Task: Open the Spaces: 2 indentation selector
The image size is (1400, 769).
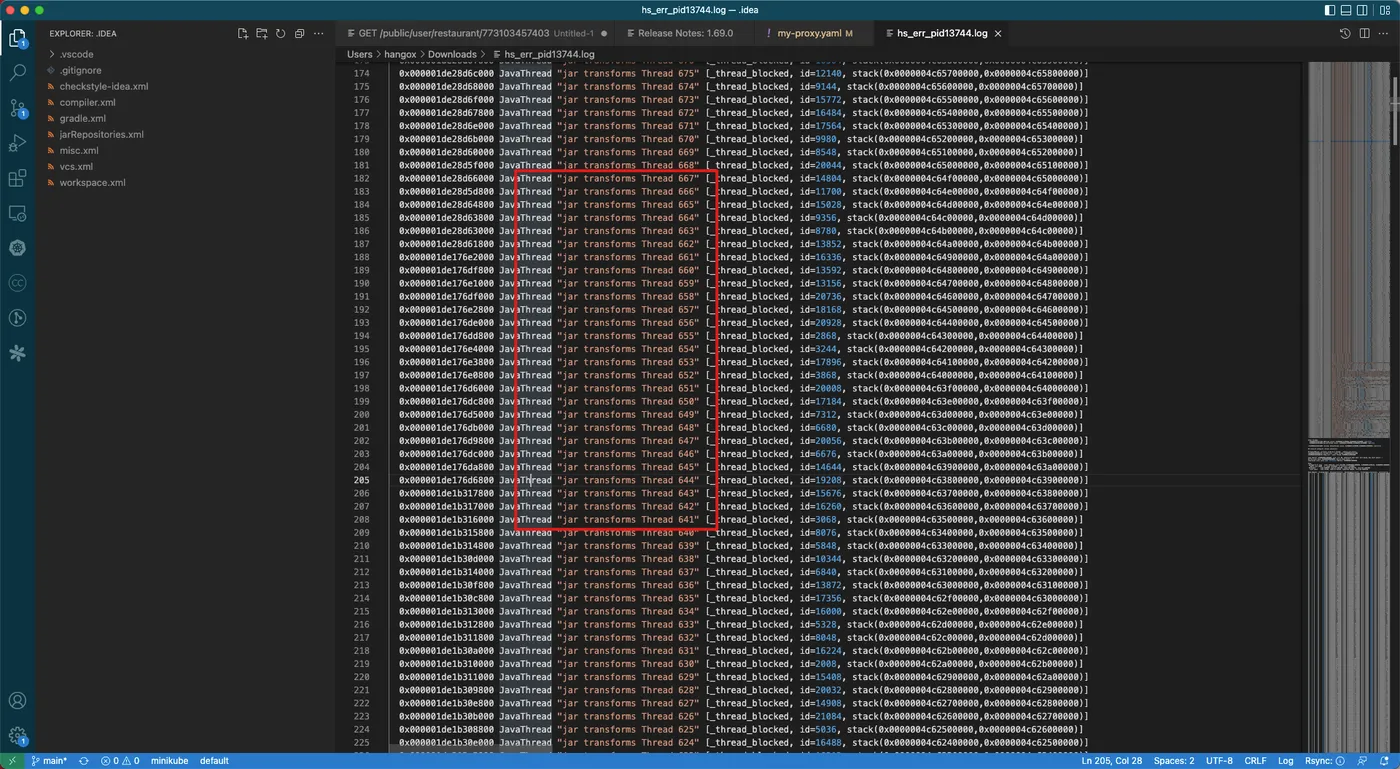Action: click(1174, 761)
